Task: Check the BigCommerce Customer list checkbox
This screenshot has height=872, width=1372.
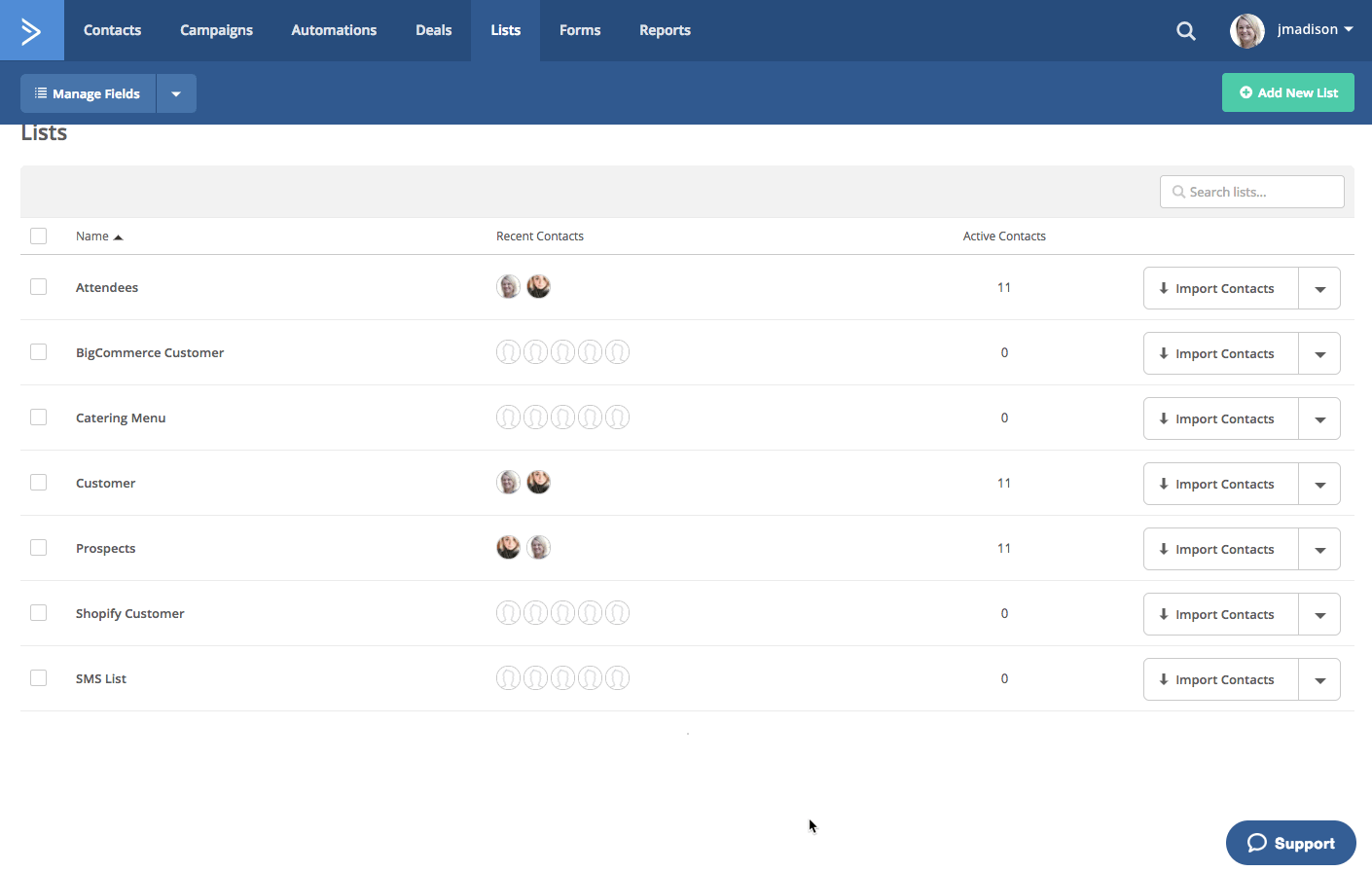Action: click(38, 351)
